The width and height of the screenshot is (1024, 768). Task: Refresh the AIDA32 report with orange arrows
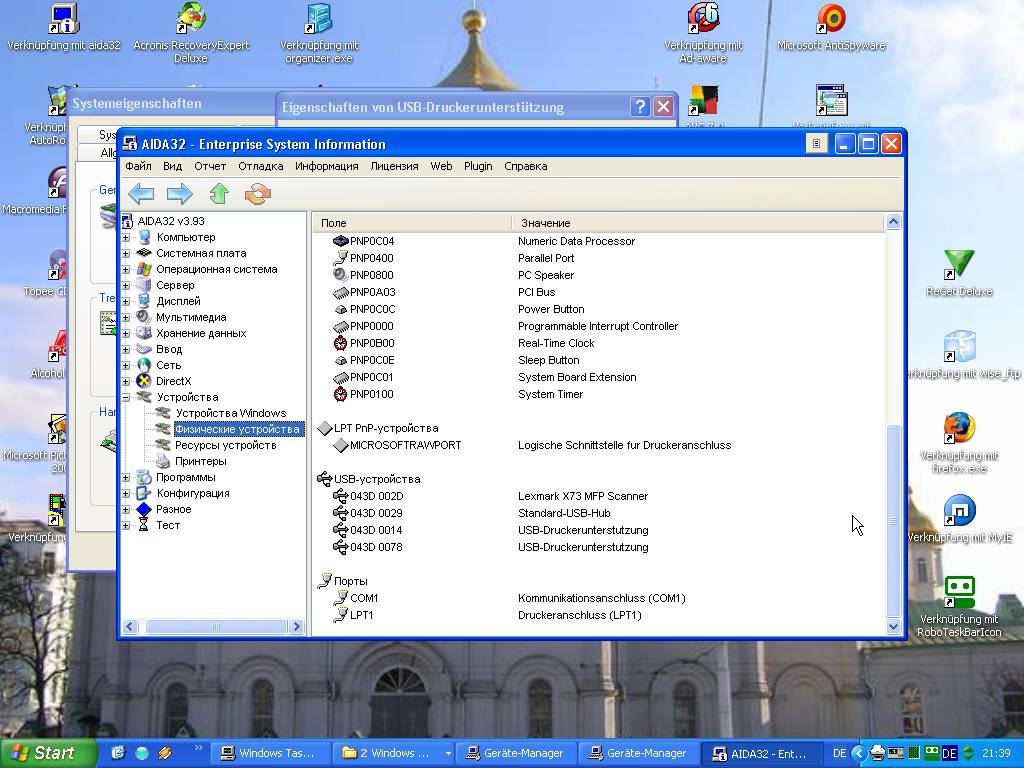pyautogui.click(x=257, y=194)
